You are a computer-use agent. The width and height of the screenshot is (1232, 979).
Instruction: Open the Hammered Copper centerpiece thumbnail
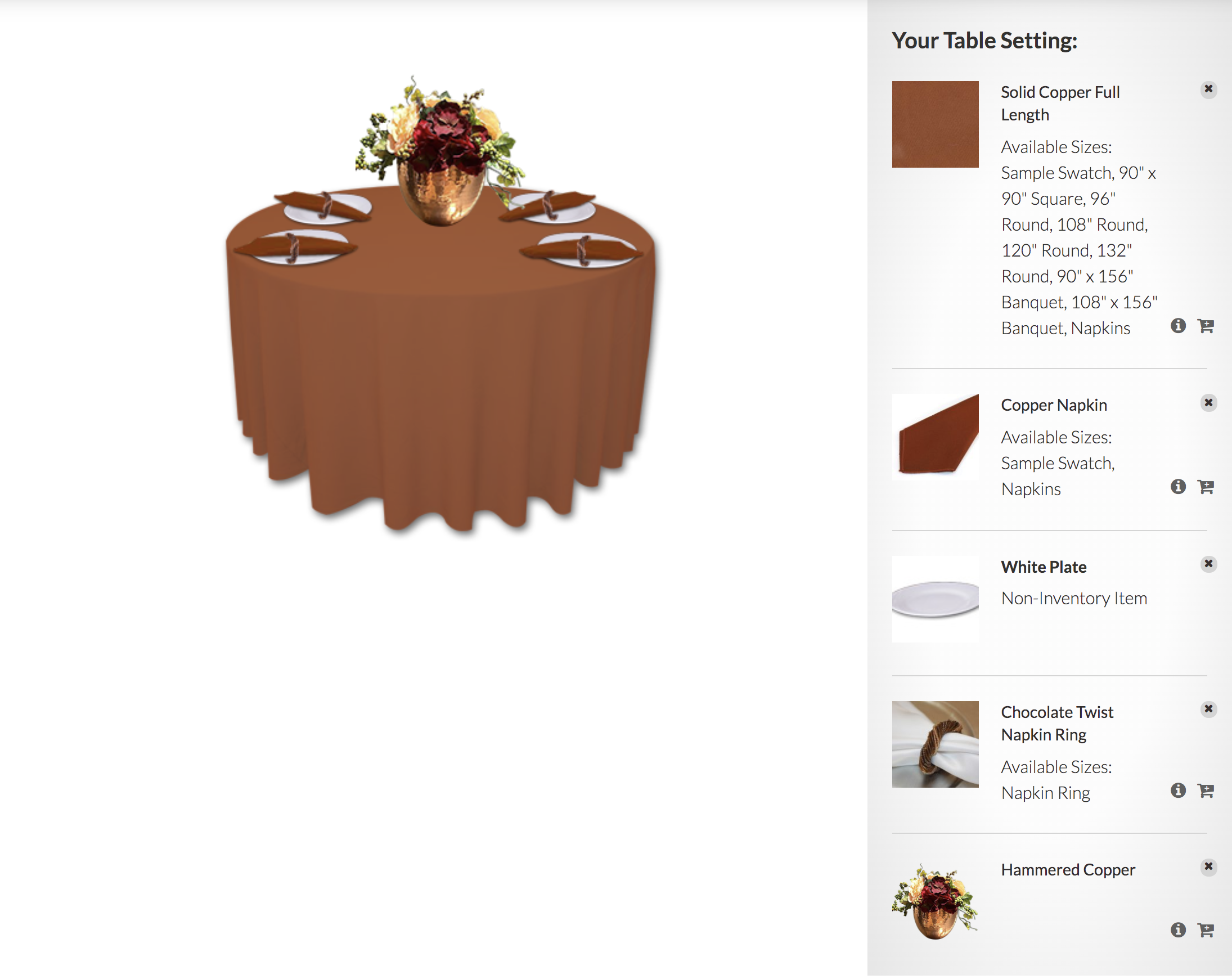(935, 902)
